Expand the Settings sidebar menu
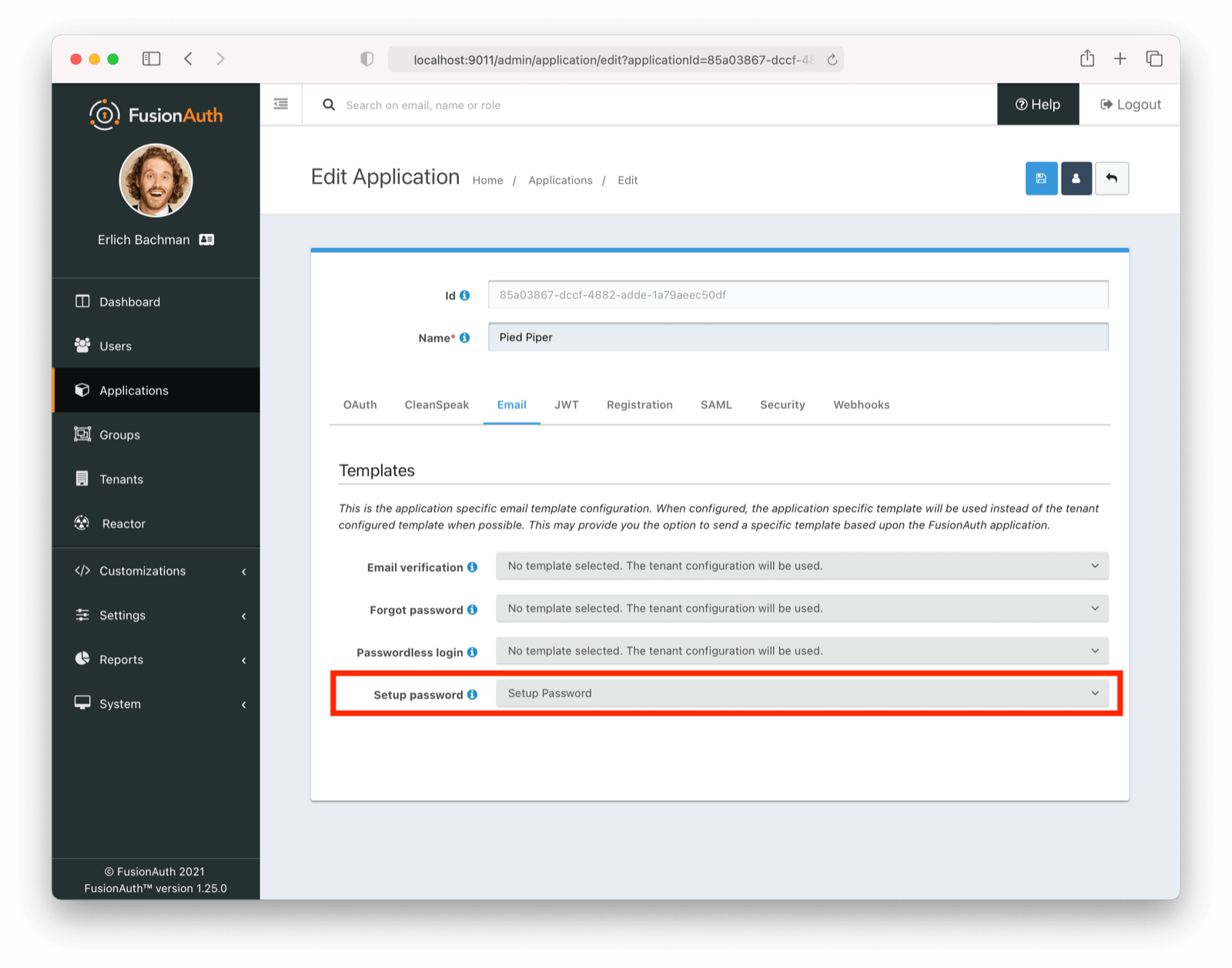1232x968 pixels. tap(156, 615)
